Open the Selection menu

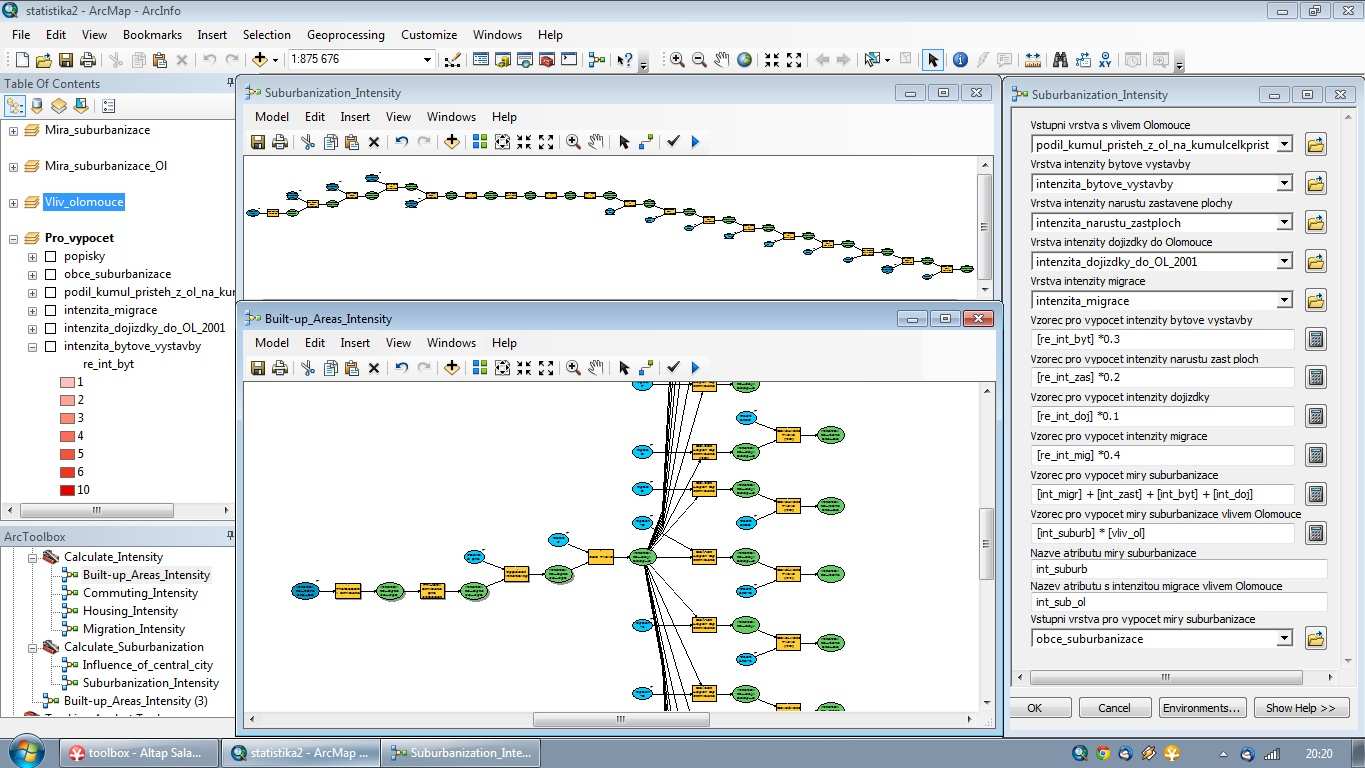click(x=267, y=34)
